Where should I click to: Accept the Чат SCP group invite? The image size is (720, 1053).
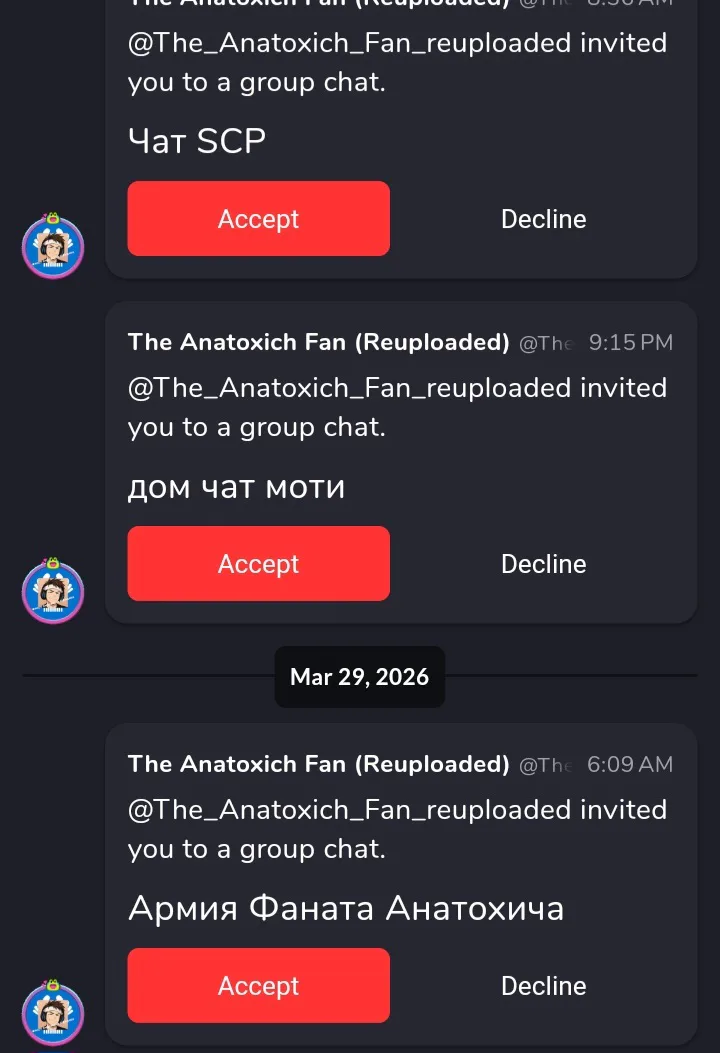(258, 219)
